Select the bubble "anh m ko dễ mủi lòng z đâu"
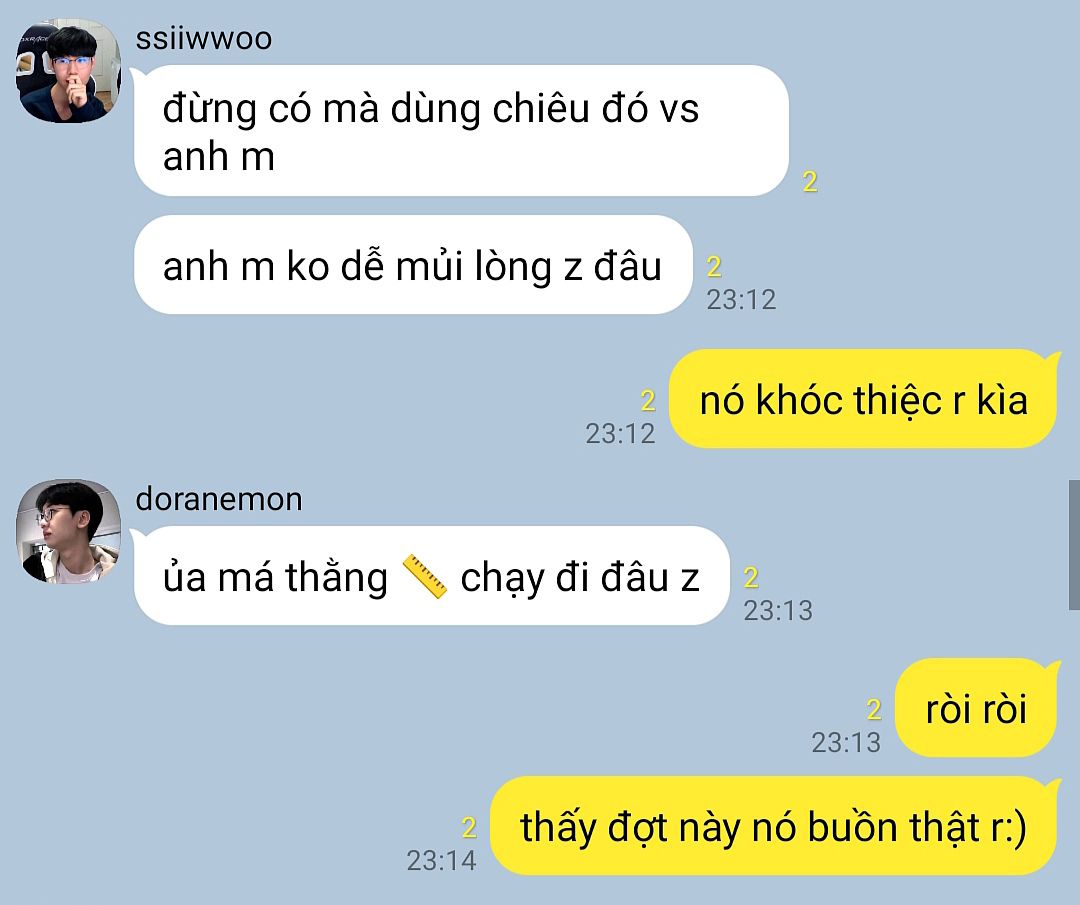Image resolution: width=1080 pixels, height=905 pixels. tap(413, 265)
